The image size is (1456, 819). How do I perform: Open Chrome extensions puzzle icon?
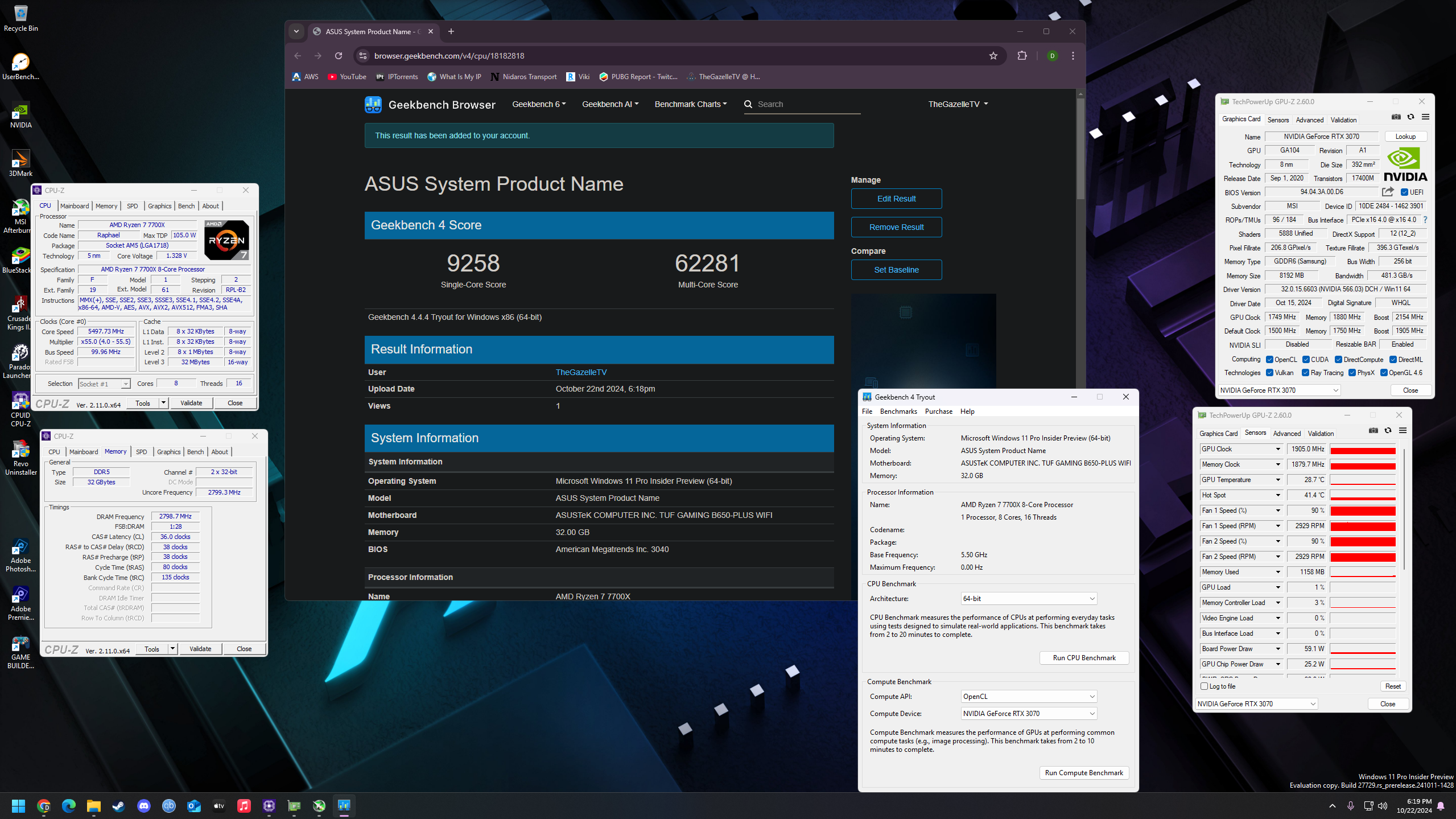click(1022, 56)
